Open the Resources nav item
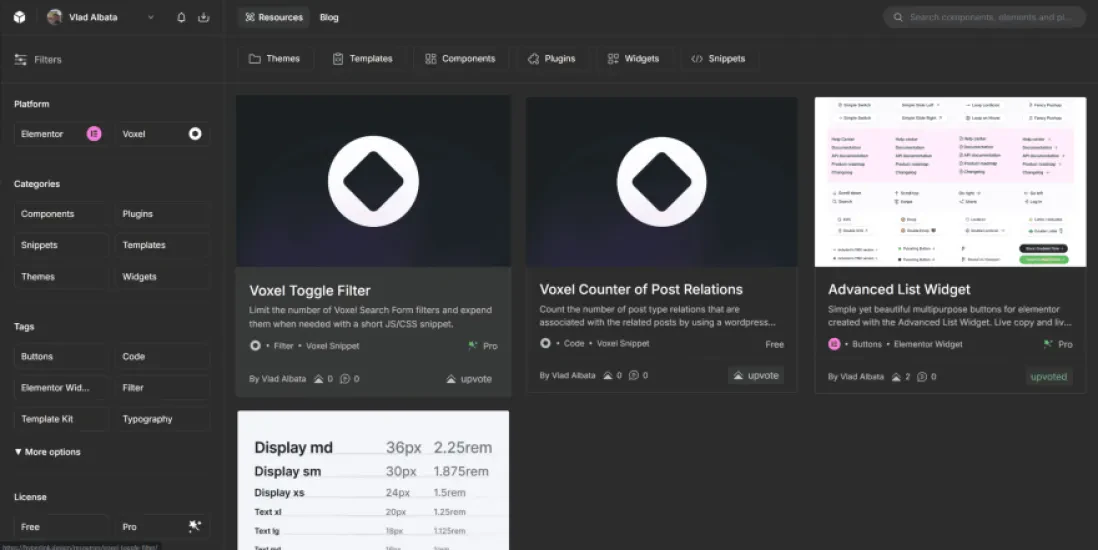Viewport: 1098px width, 550px height. (274, 18)
